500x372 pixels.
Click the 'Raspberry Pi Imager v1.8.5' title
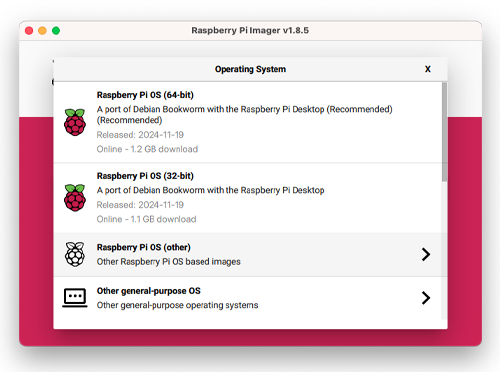(250, 30)
